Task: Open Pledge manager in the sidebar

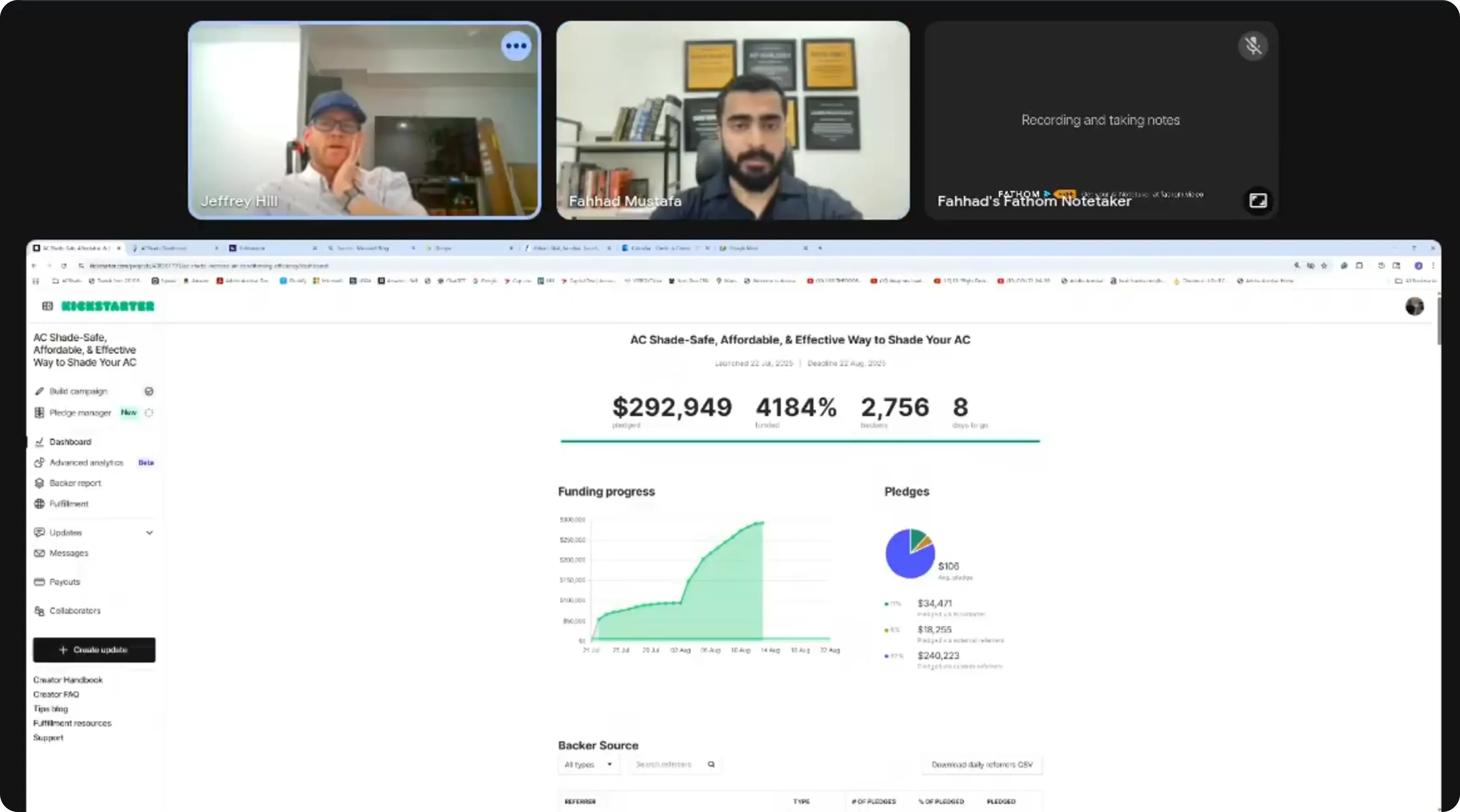Action: tap(80, 412)
